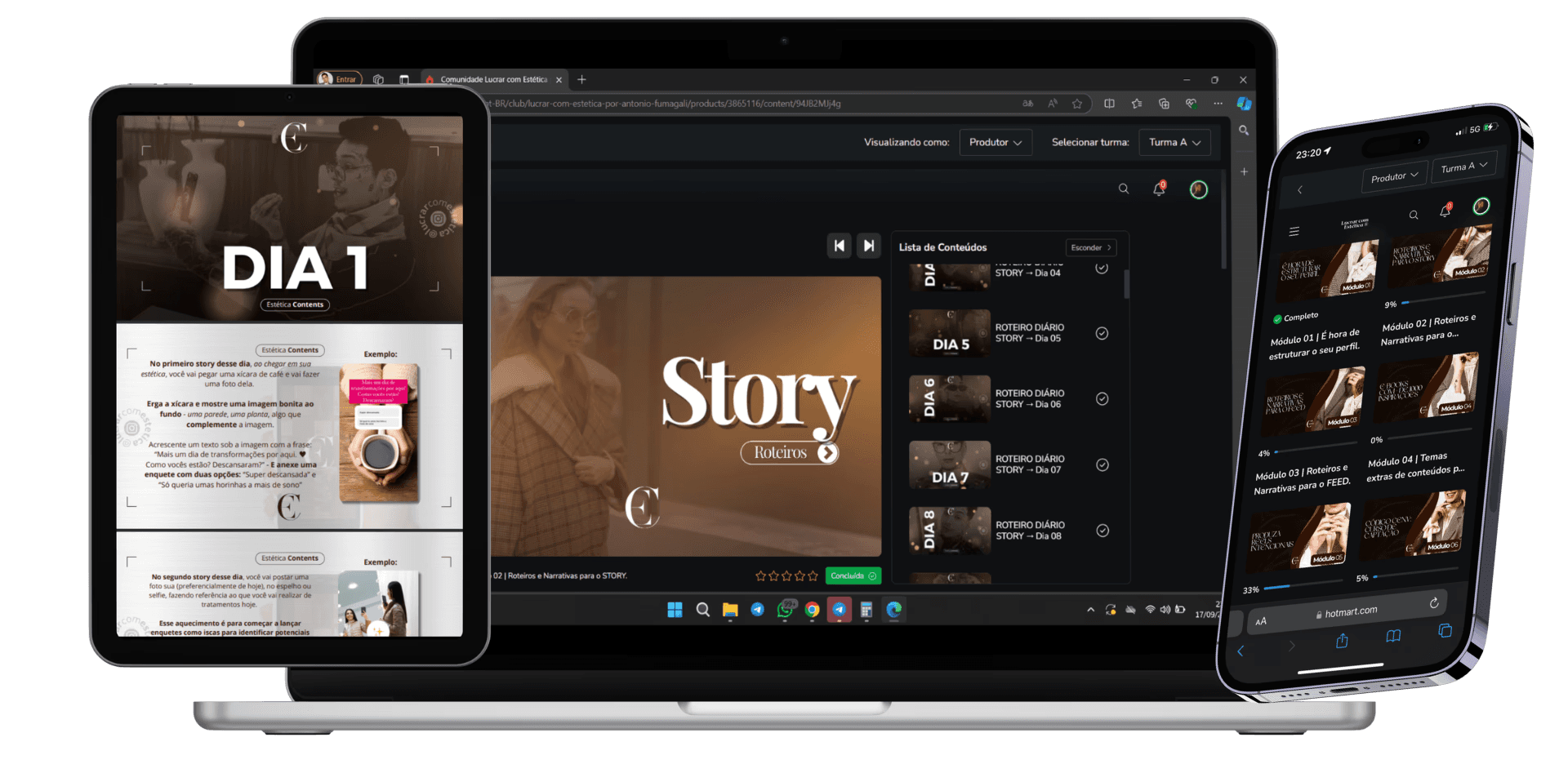Click the green Concluída button
This screenshot has height=773, width=1568.
[x=853, y=575]
